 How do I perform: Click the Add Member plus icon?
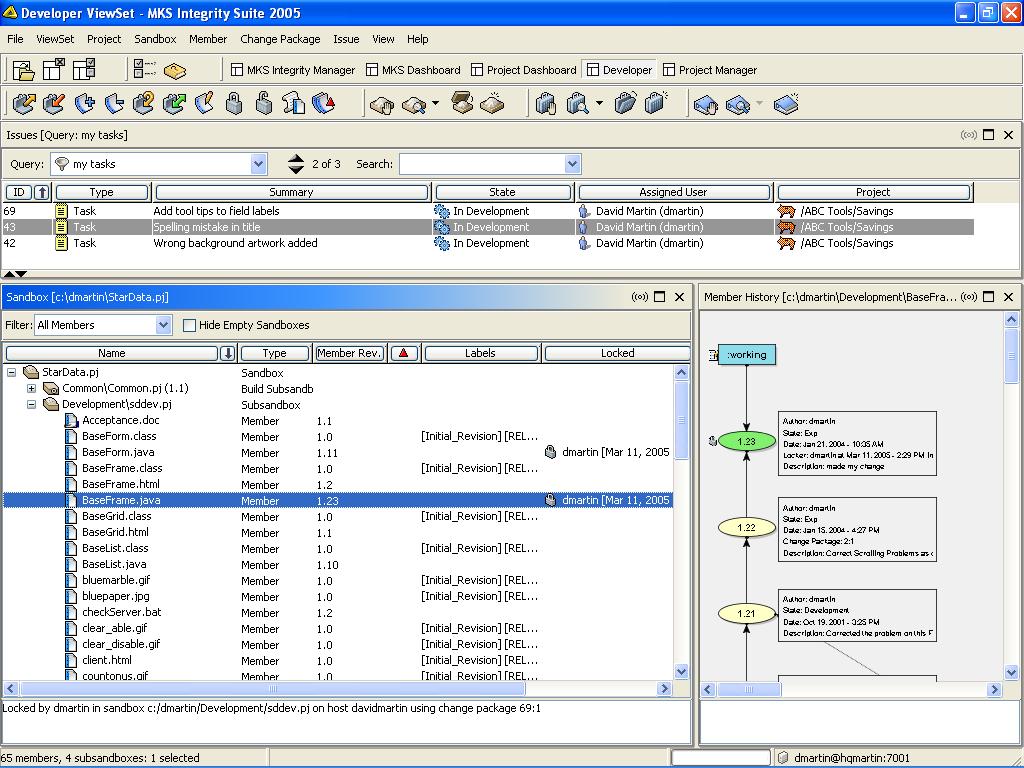pos(84,104)
